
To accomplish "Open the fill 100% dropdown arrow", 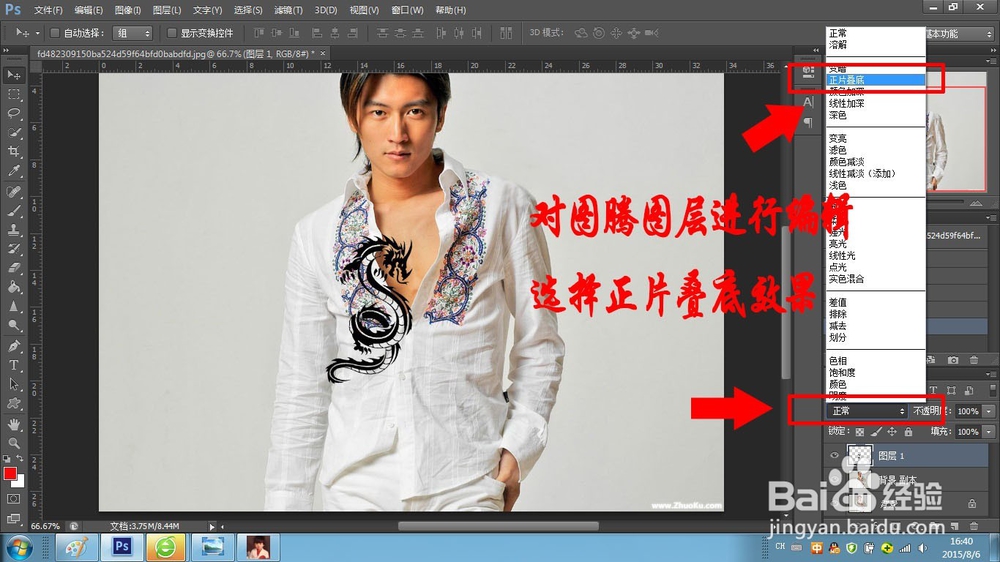I will (989, 432).
